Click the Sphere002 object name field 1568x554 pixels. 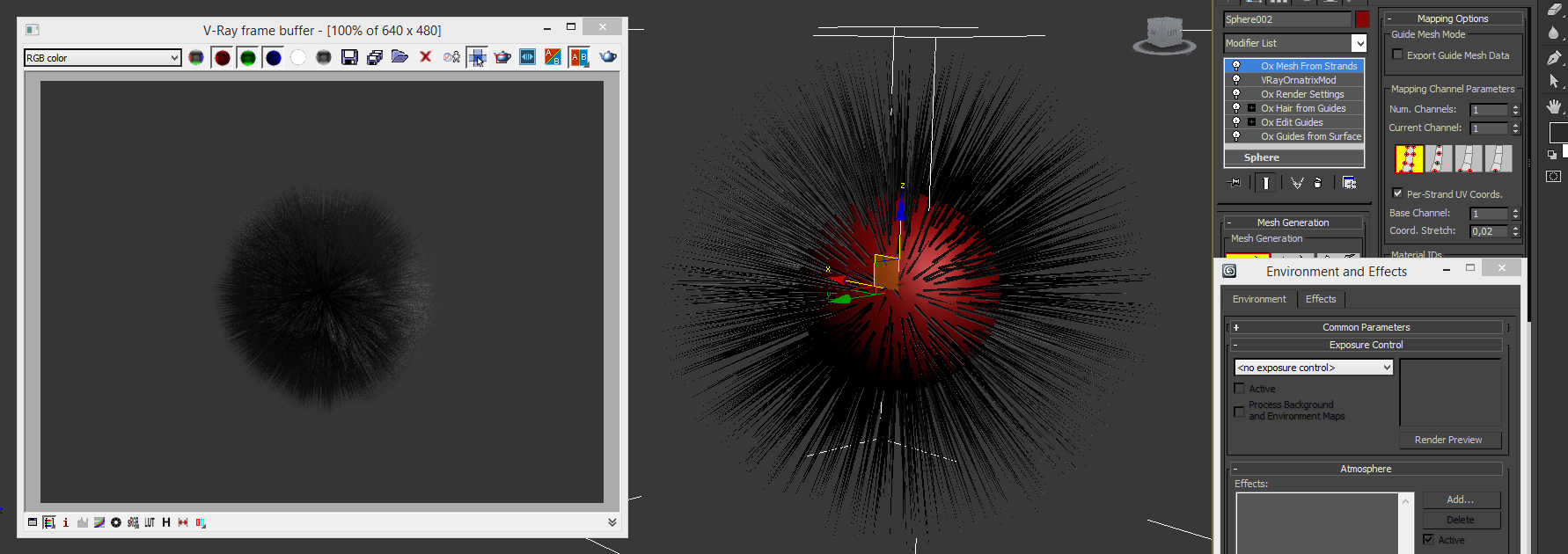(1286, 19)
